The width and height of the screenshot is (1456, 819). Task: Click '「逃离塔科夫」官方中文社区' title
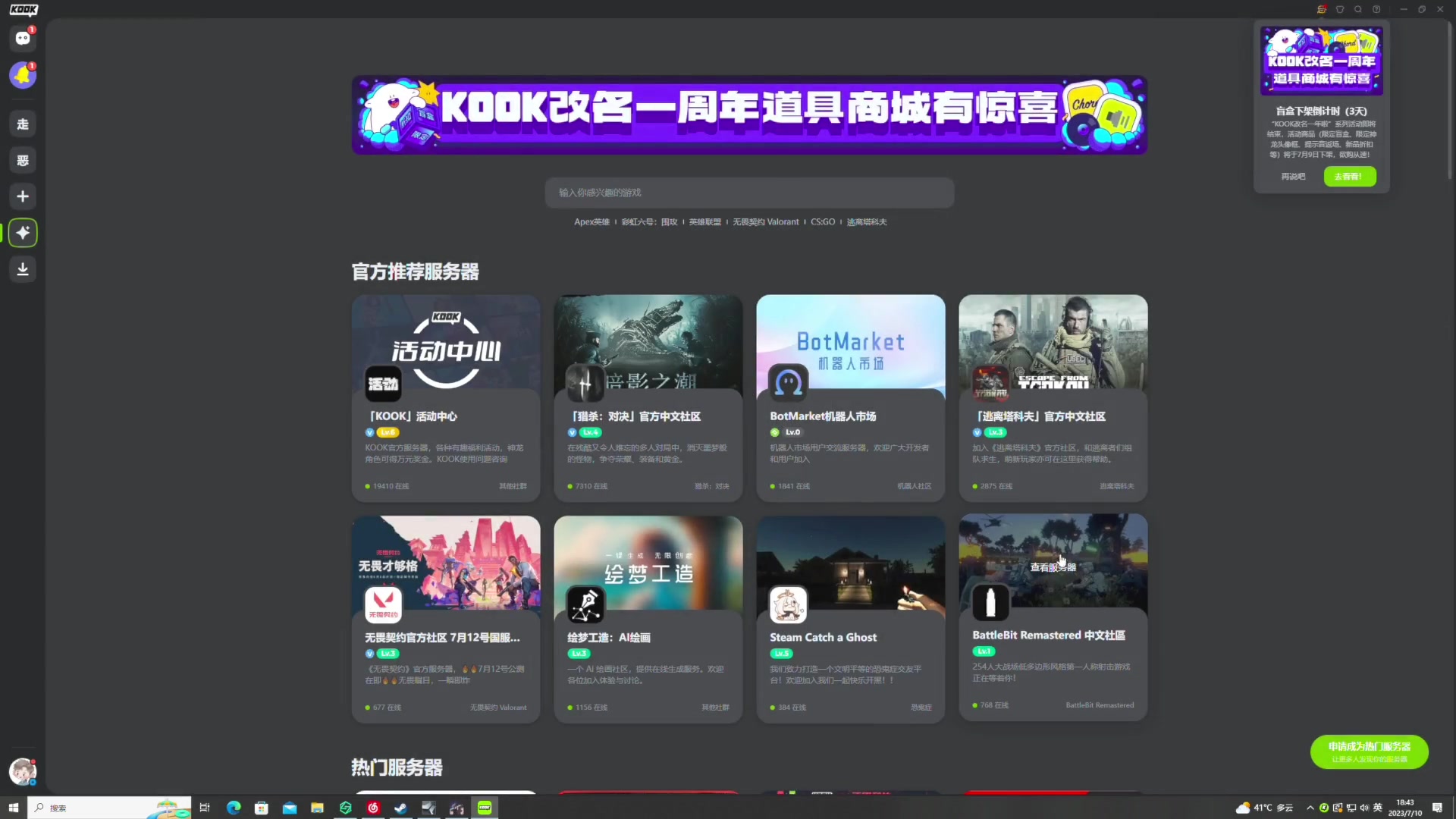click(x=1039, y=416)
